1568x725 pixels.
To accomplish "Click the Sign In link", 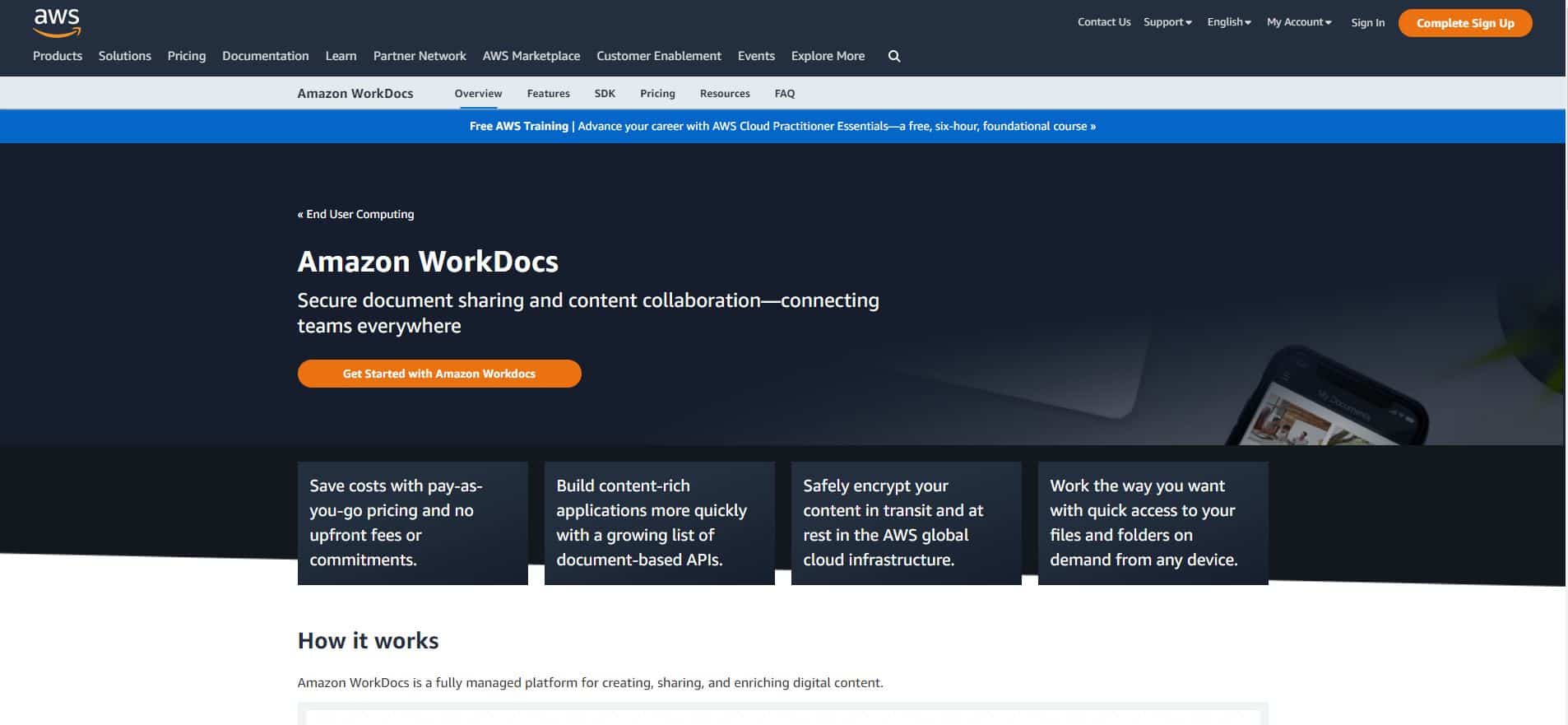I will tap(1367, 23).
